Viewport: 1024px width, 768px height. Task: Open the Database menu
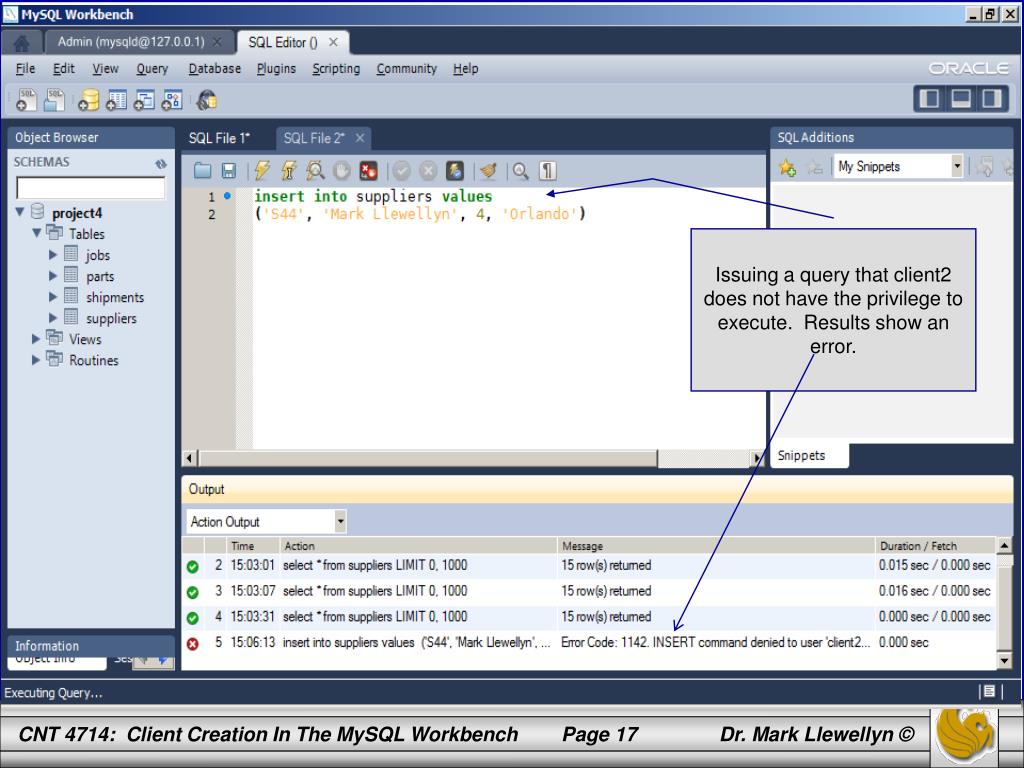(x=214, y=69)
